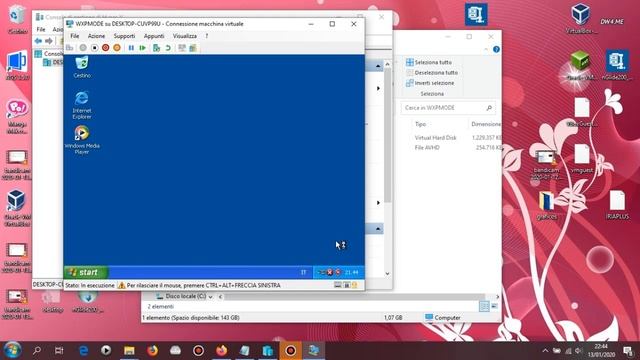Expand the Disco locale (C:) dropdown arrow
The image size is (640, 360).
coord(211,297)
